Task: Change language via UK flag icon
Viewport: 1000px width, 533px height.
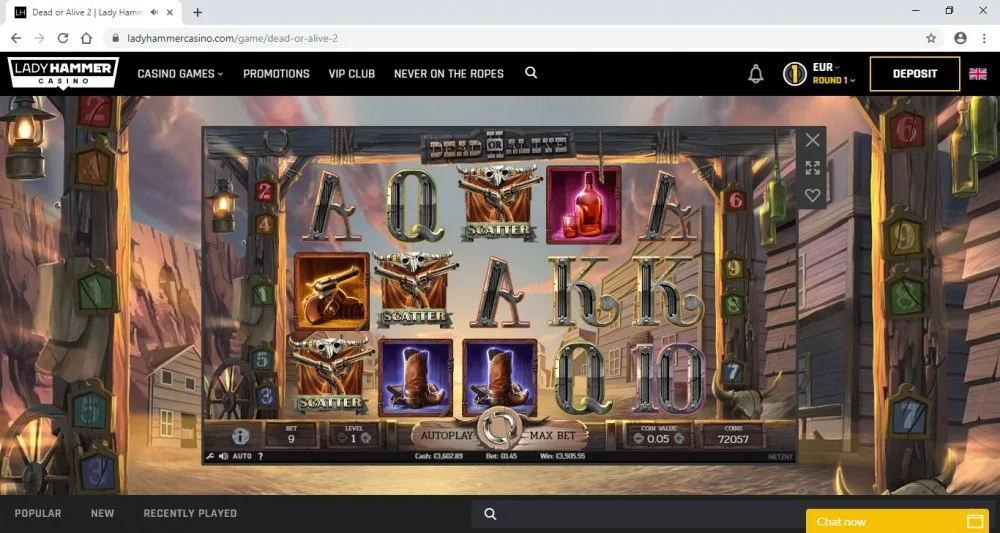Action: pyautogui.click(x=978, y=74)
